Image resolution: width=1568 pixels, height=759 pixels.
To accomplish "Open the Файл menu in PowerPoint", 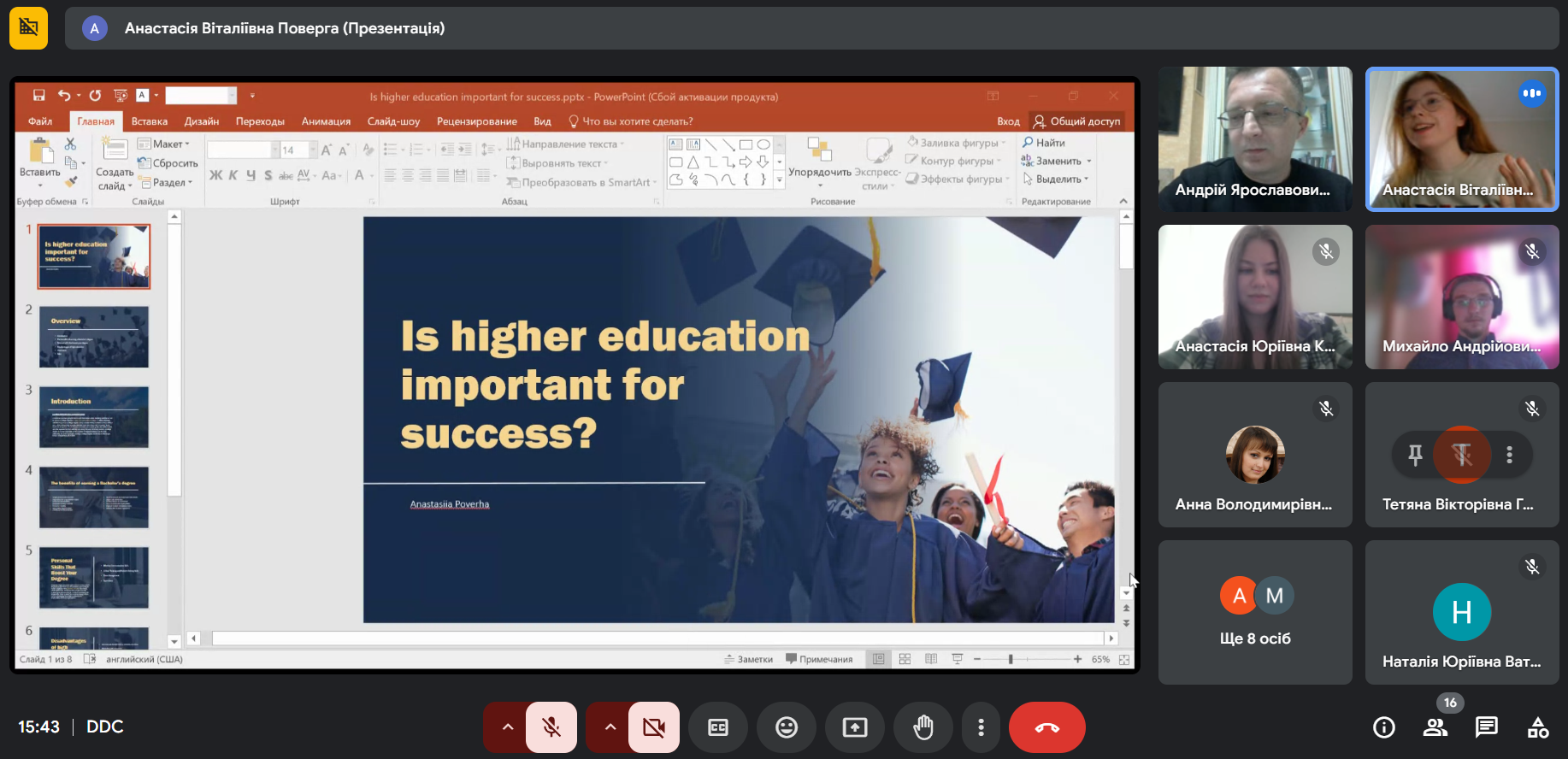I will tap(40, 121).
